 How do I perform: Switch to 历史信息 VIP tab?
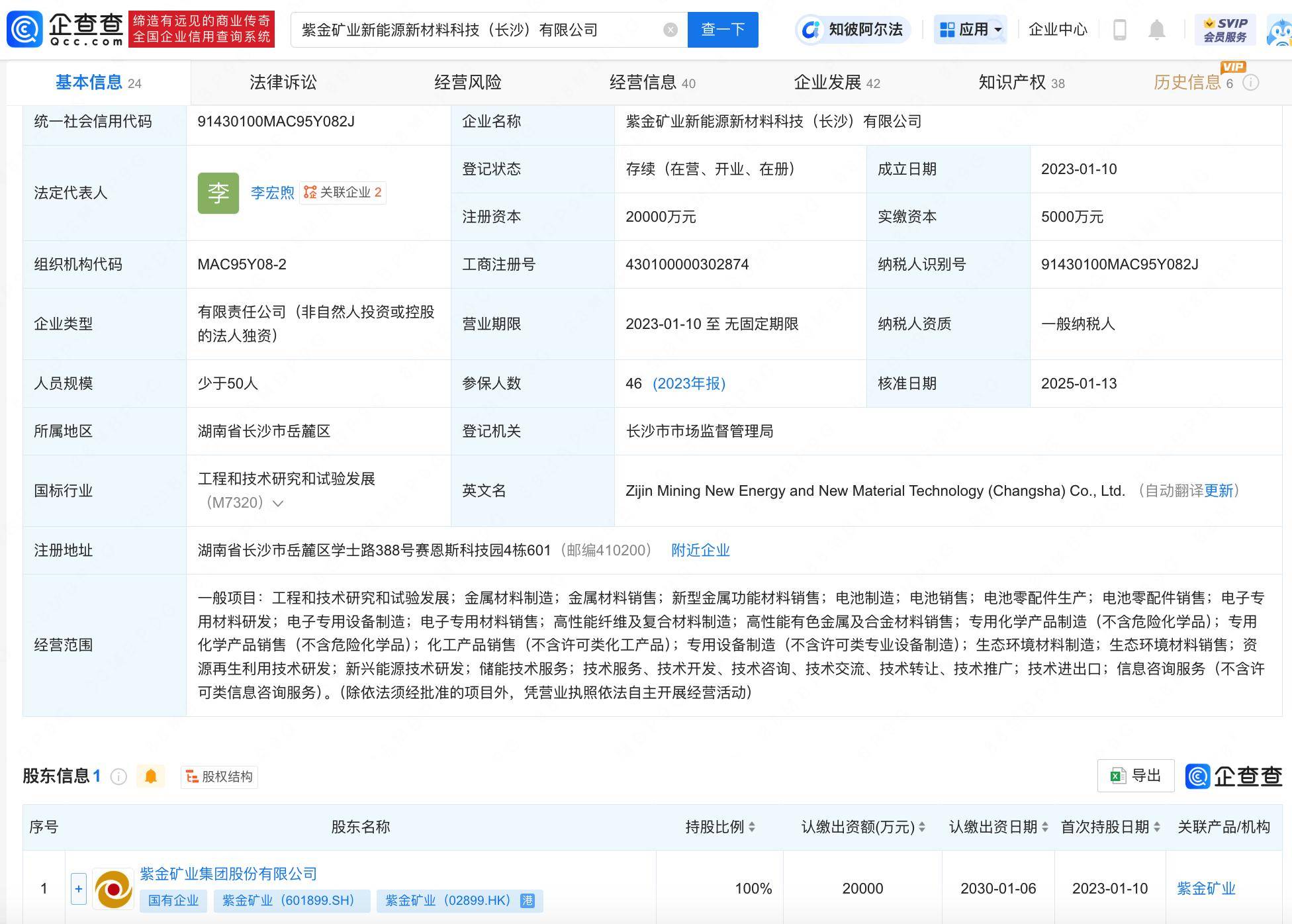coord(1193,83)
